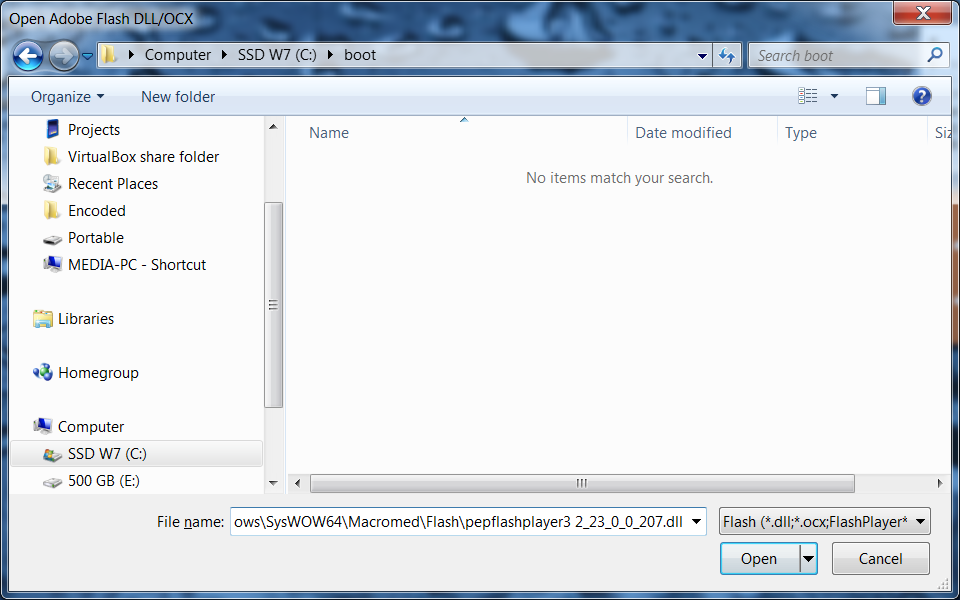Viewport: 960px width, 600px height.
Task: Open the split arrow next to Open button
Action: (x=808, y=558)
